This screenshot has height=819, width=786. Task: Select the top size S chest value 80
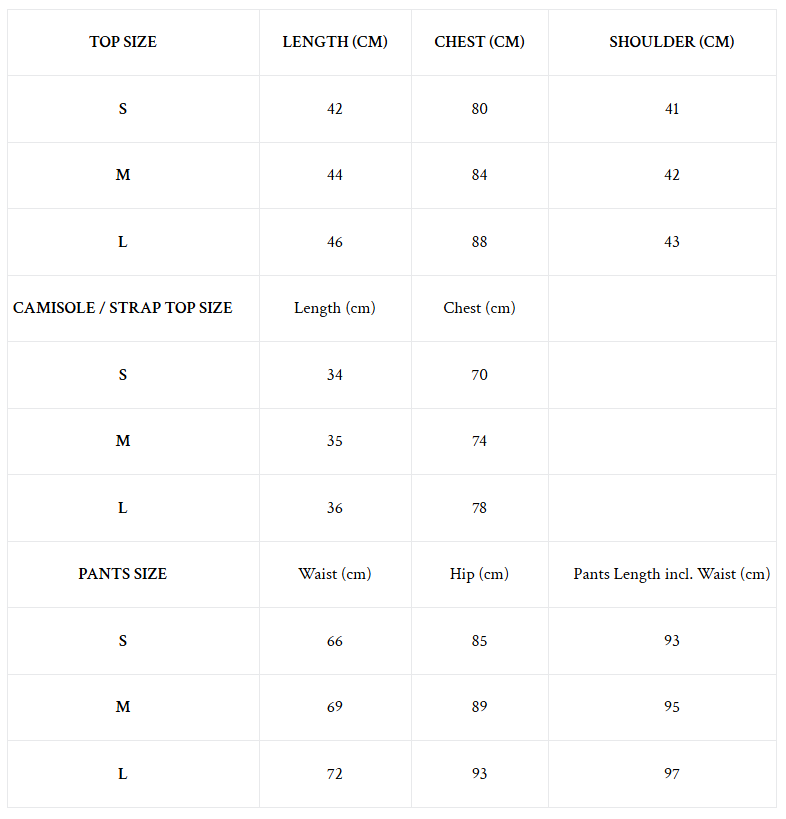point(479,109)
